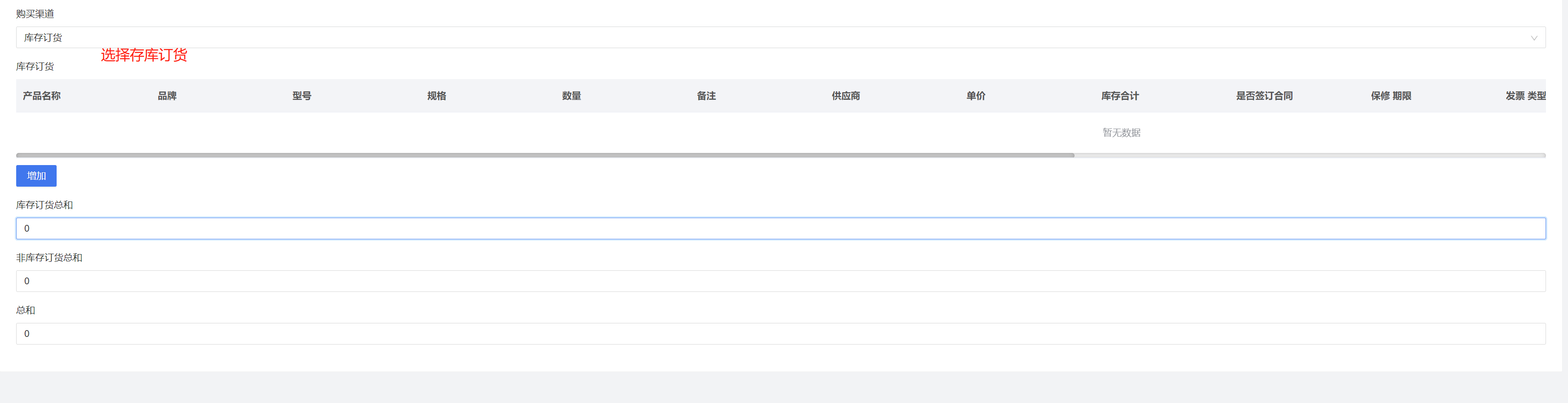The height and width of the screenshot is (403, 1568).
Task: Click the 库存订货总和 label
Action: coord(44,205)
